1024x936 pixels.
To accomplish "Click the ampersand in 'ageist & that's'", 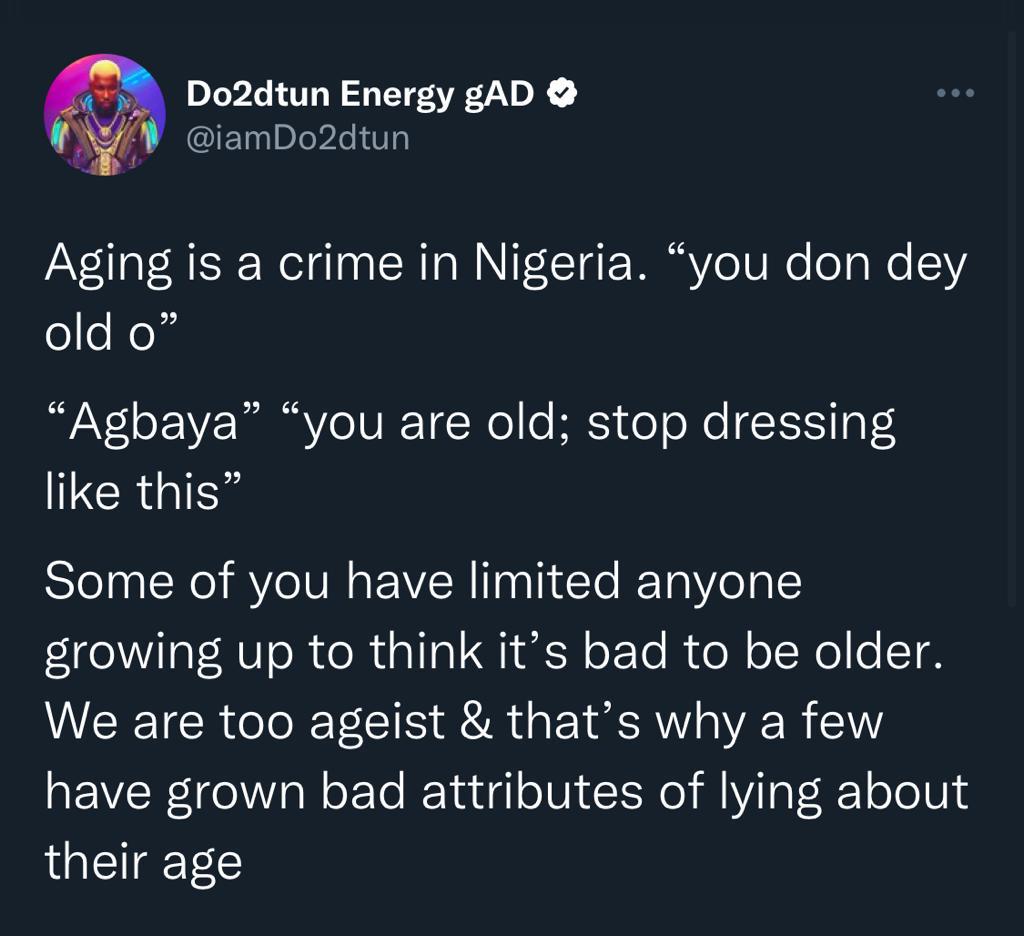I will click(476, 722).
